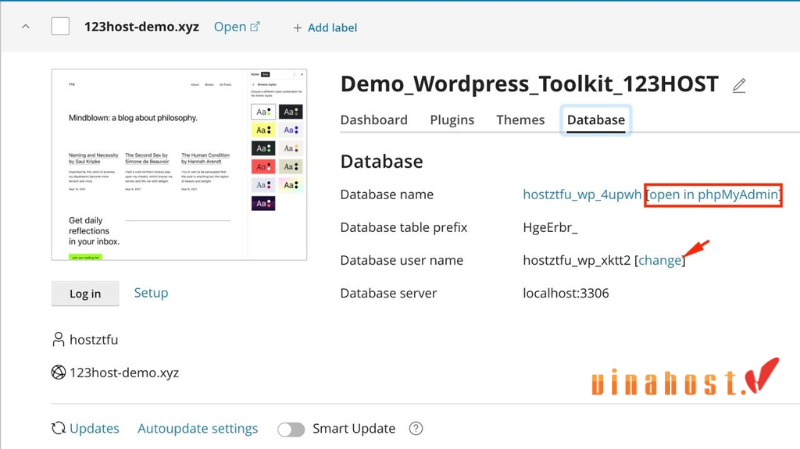Open the Setup link
This screenshot has width=800, height=449.
[151, 293]
